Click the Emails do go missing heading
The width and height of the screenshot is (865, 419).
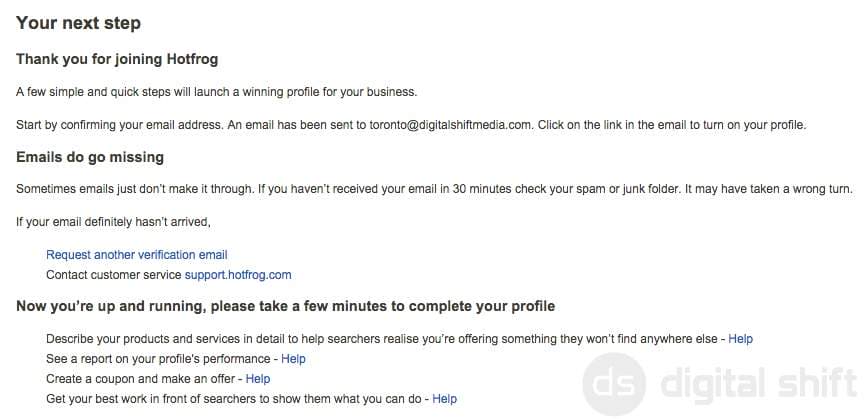click(x=90, y=157)
